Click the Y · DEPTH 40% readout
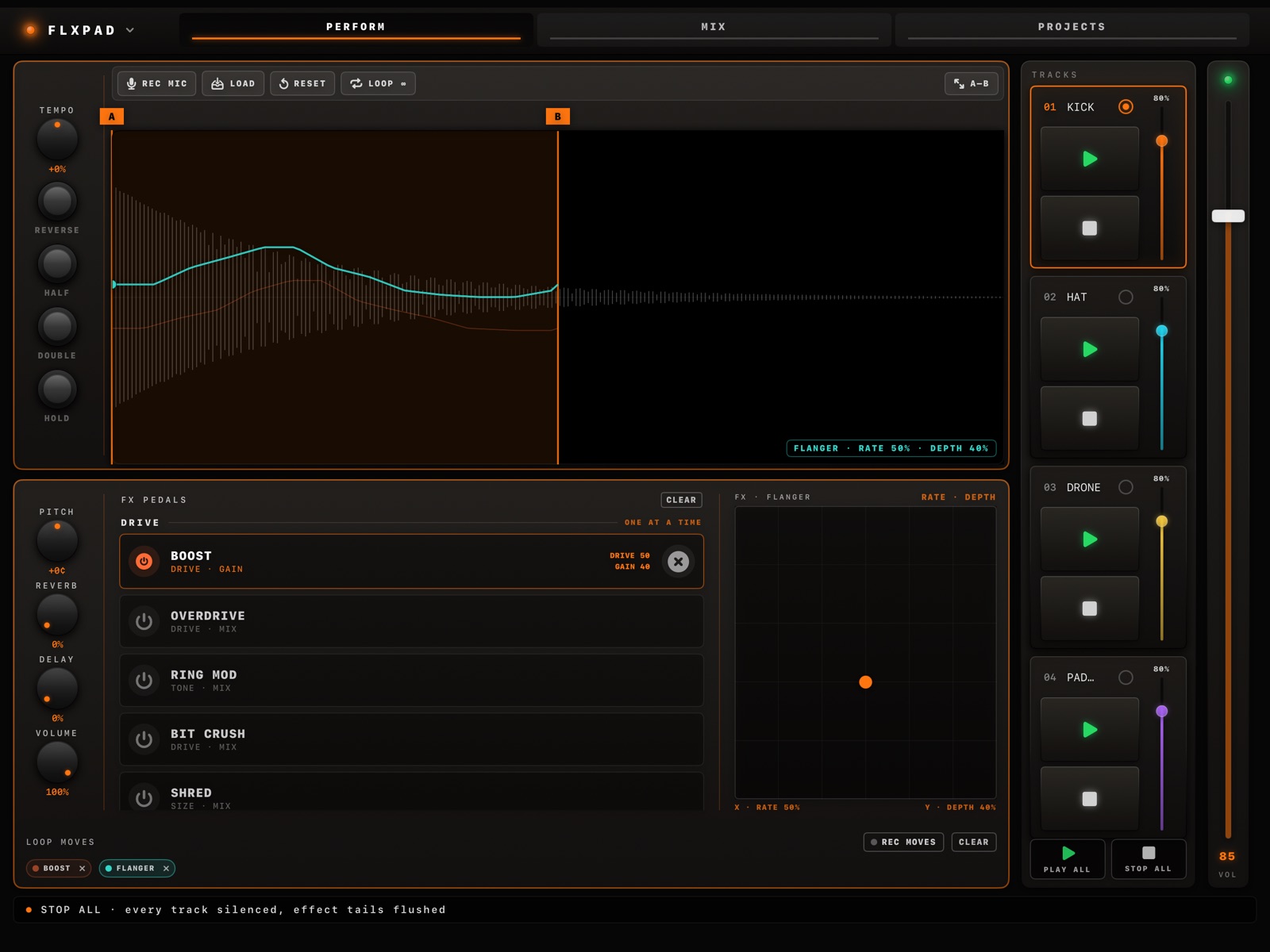1270x952 pixels. [x=960, y=808]
